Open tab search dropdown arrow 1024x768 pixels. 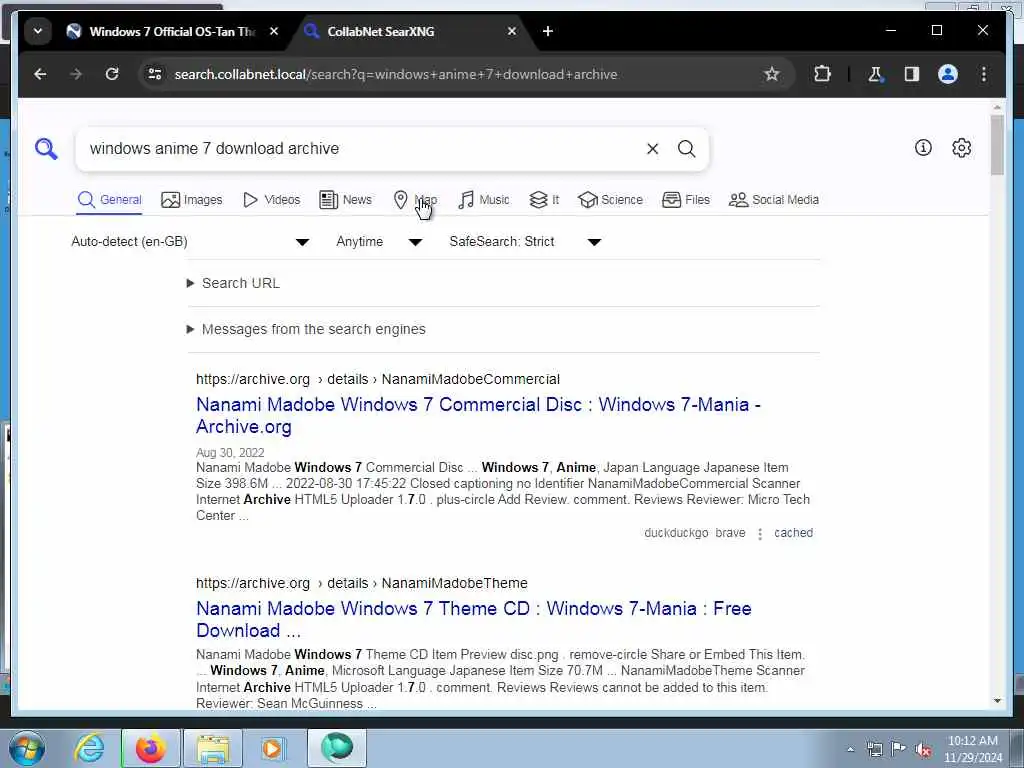(x=38, y=31)
